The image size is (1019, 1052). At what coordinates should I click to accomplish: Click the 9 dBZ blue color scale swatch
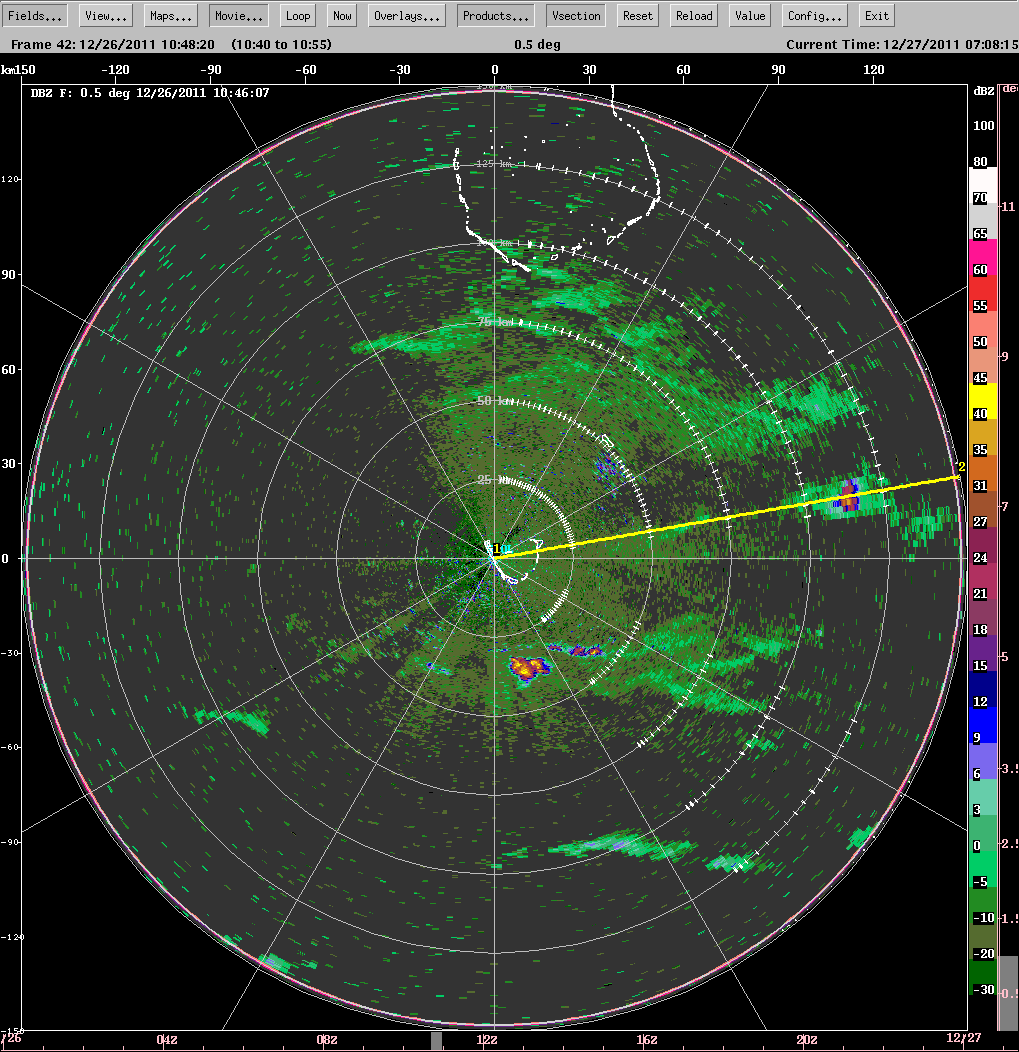(x=983, y=725)
